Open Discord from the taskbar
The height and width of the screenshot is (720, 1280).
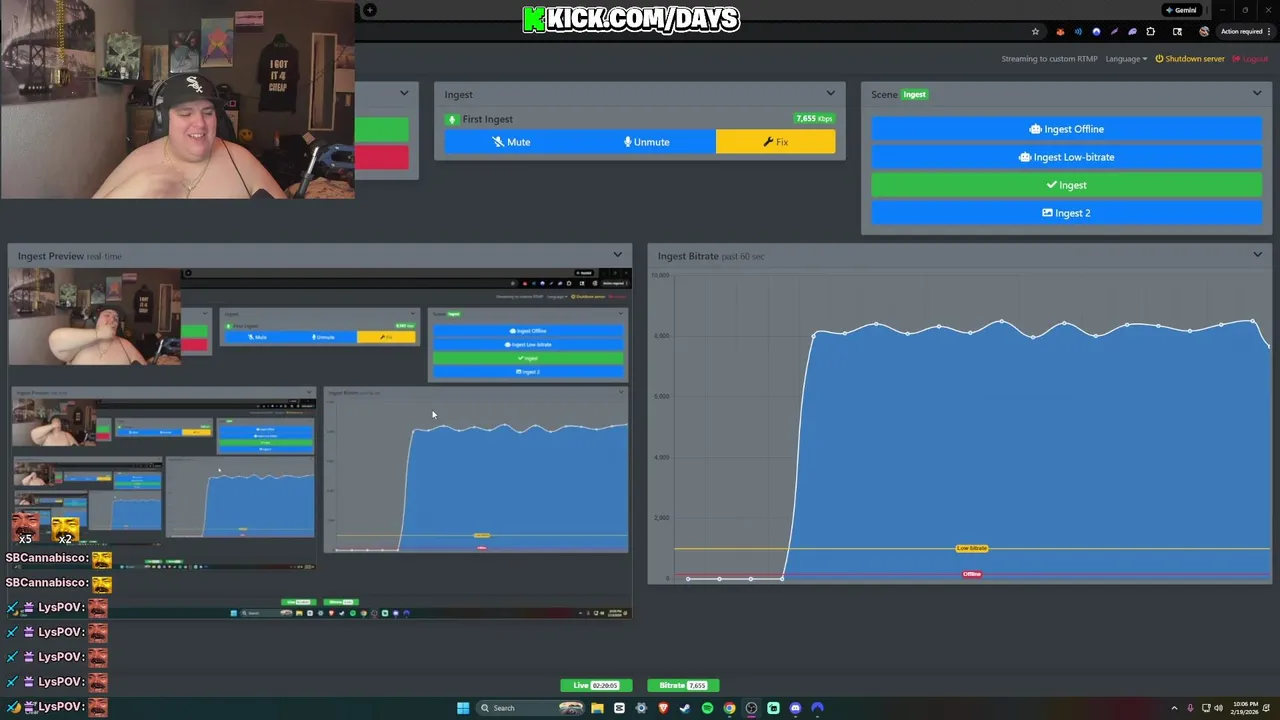point(795,708)
